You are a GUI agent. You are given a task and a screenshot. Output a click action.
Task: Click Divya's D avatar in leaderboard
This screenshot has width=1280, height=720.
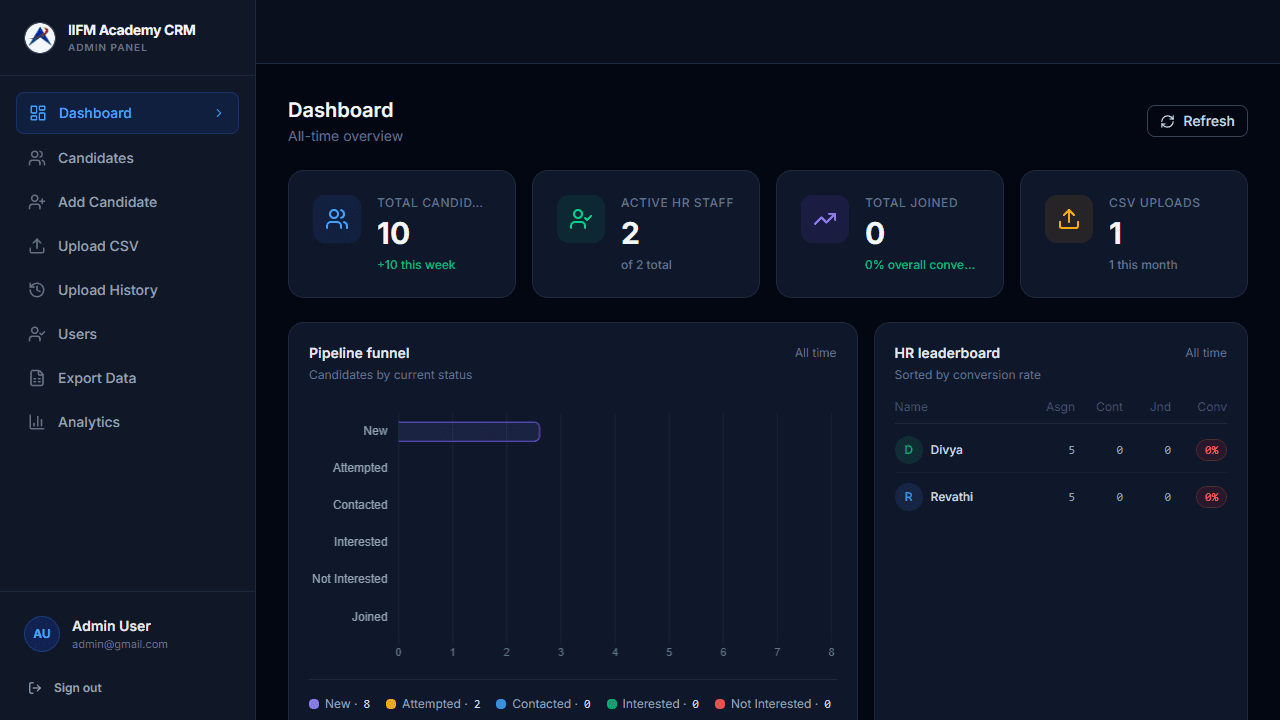pos(909,450)
